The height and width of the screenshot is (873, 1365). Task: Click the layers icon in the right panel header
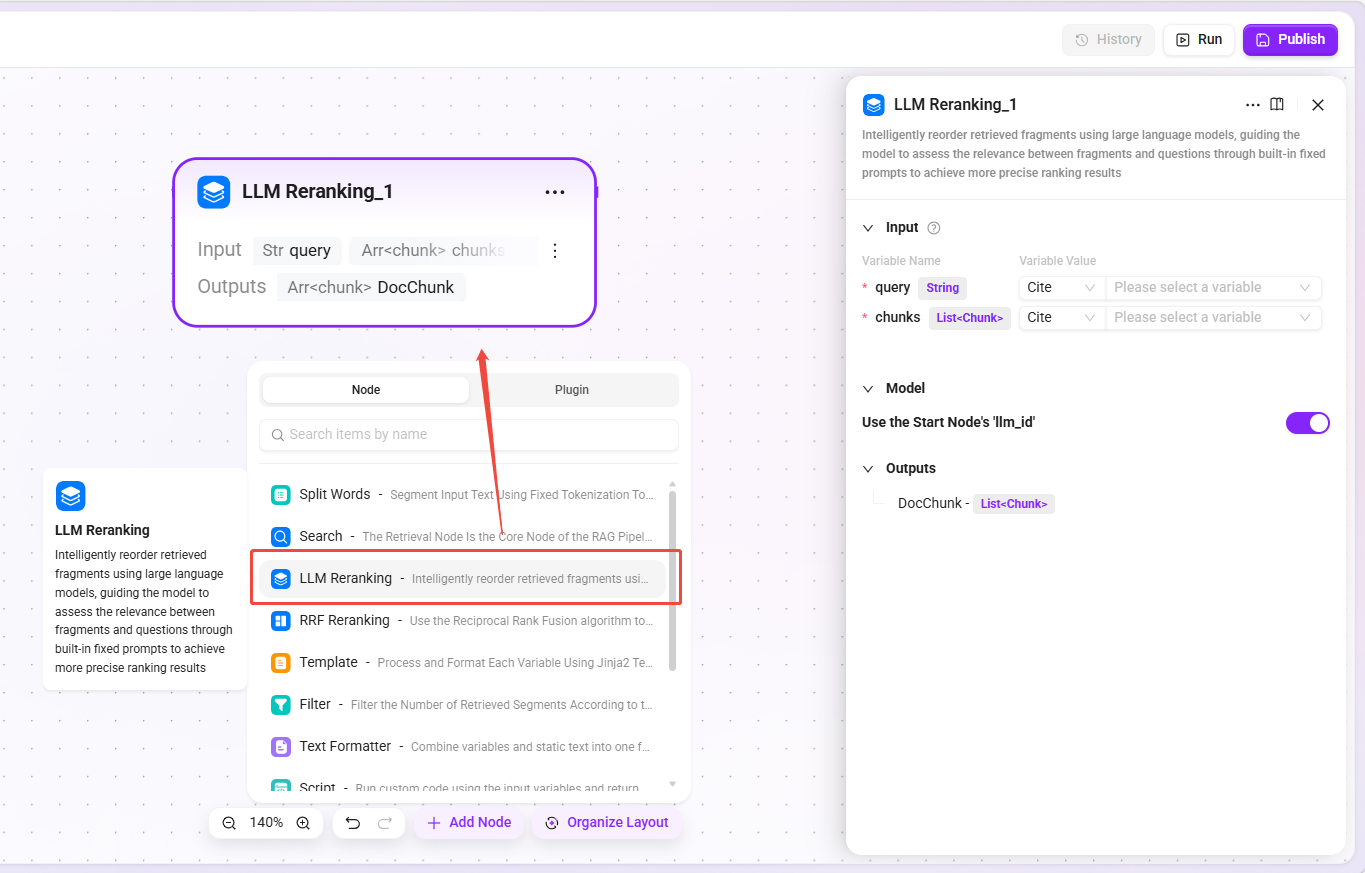(874, 104)
